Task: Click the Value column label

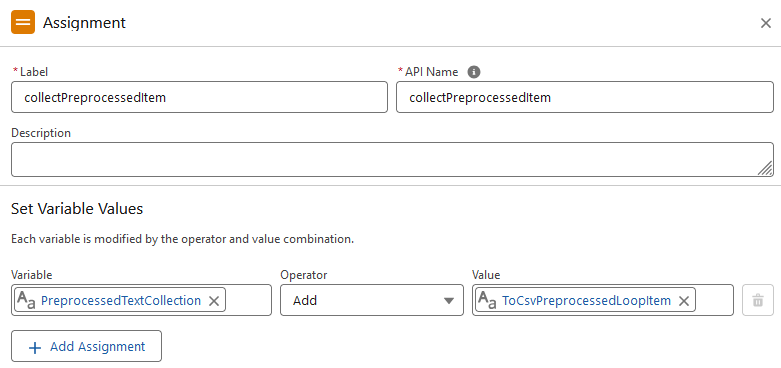Action: pyautogui.click(x=486, y=275)
